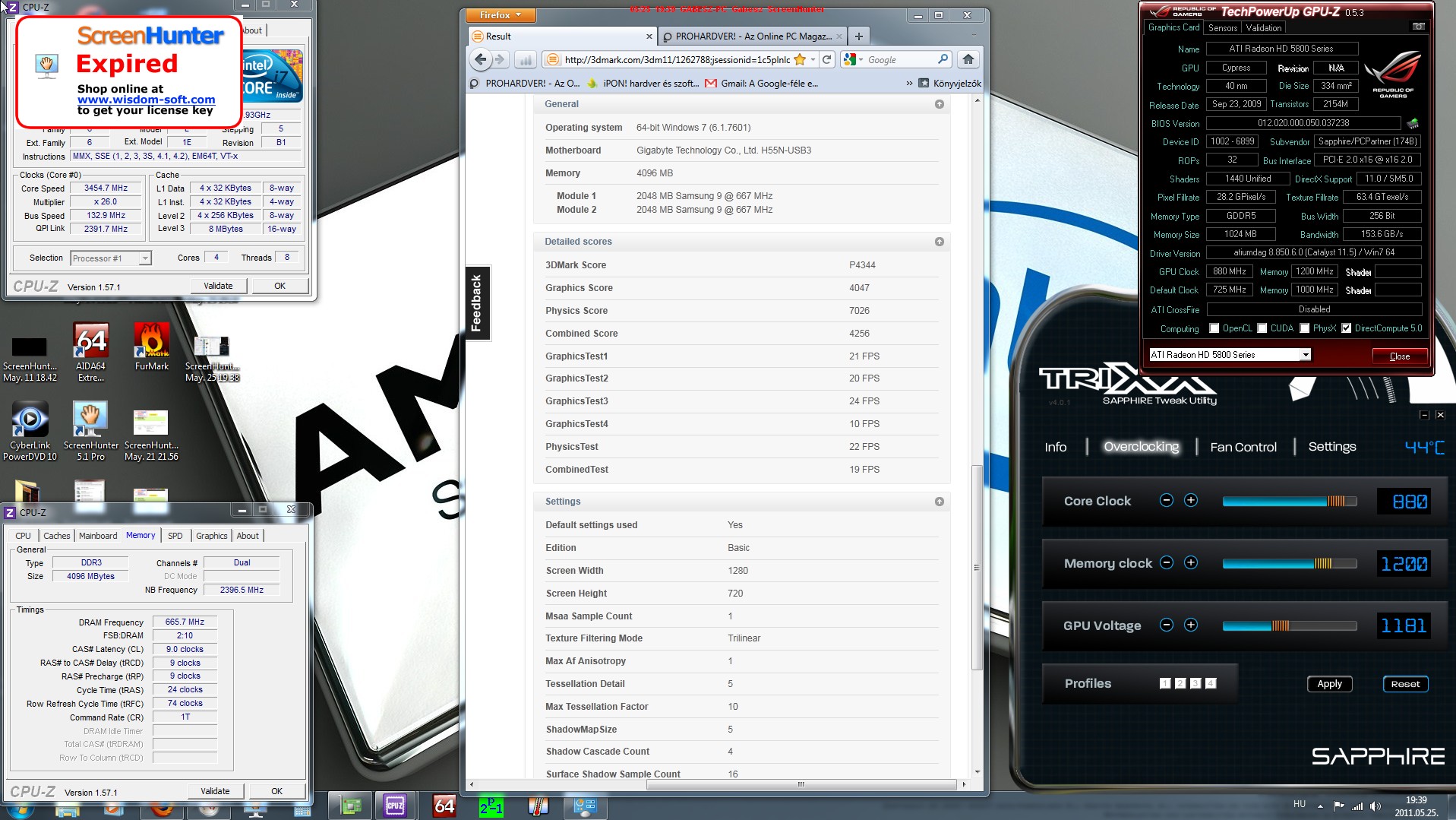Decrease Core Clock with minus button
Image resolution: width=1456 pixels, height=820 pixels.
pos(1167,500)
